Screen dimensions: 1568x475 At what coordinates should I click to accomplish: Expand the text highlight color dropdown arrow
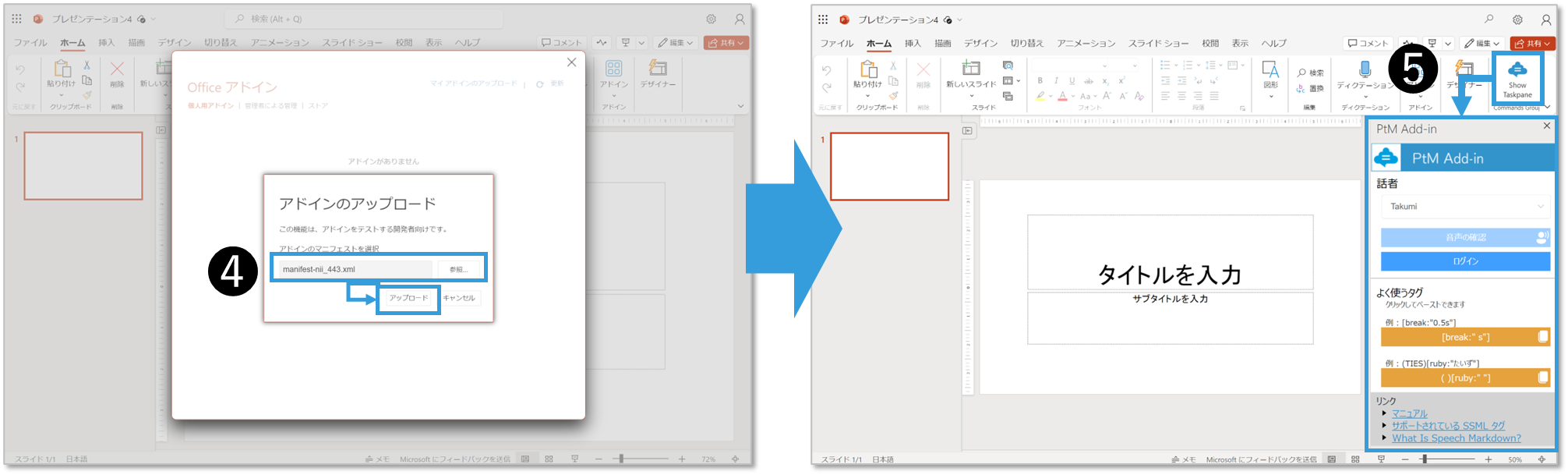tap(1051, 97)
